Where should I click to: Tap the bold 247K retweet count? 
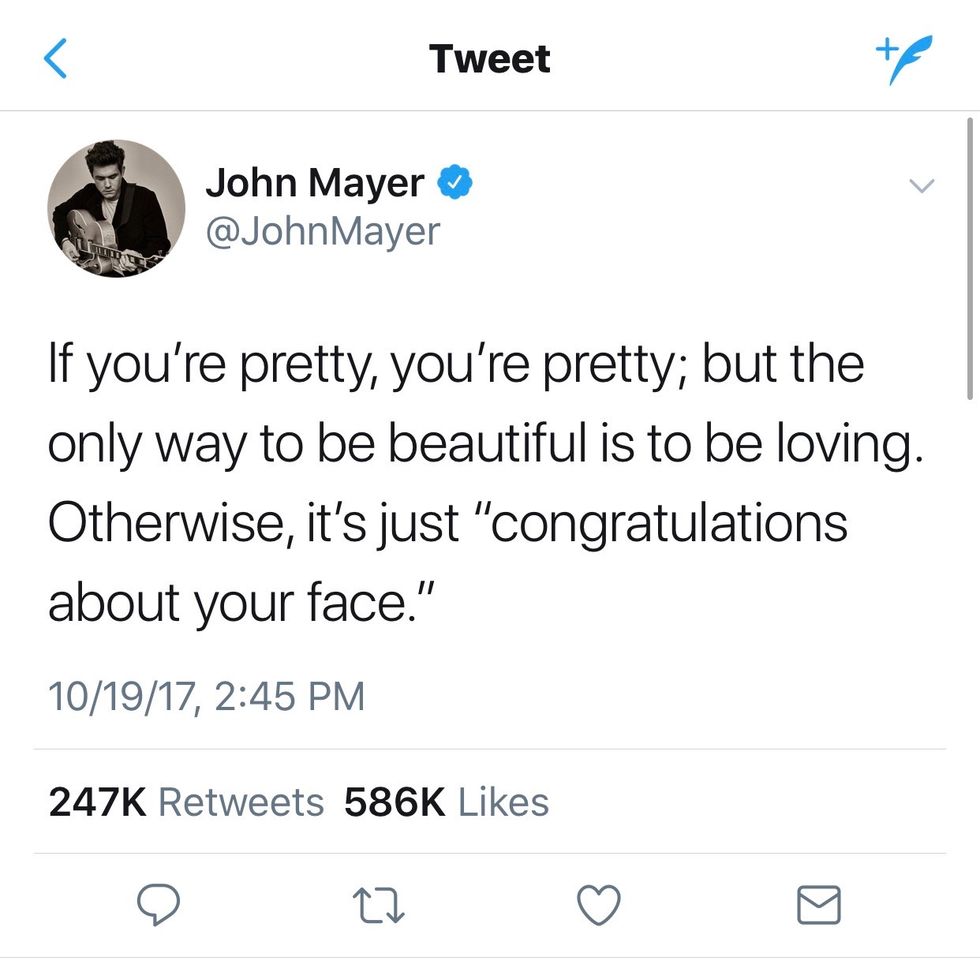coord(98,802)
